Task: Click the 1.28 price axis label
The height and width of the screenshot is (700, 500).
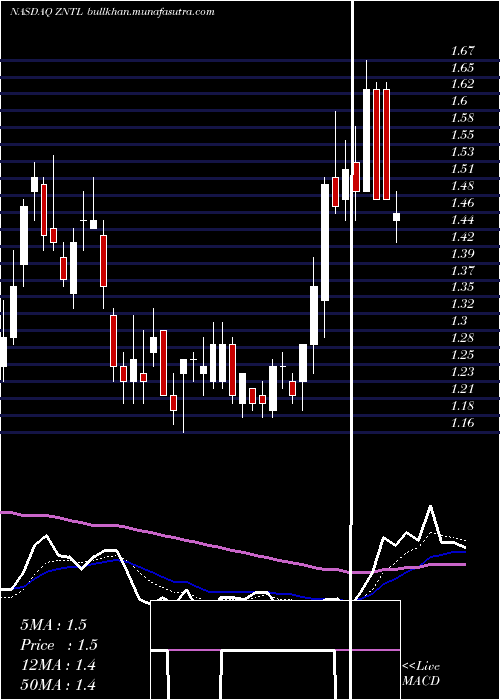Action: click(x=462, y=338)
